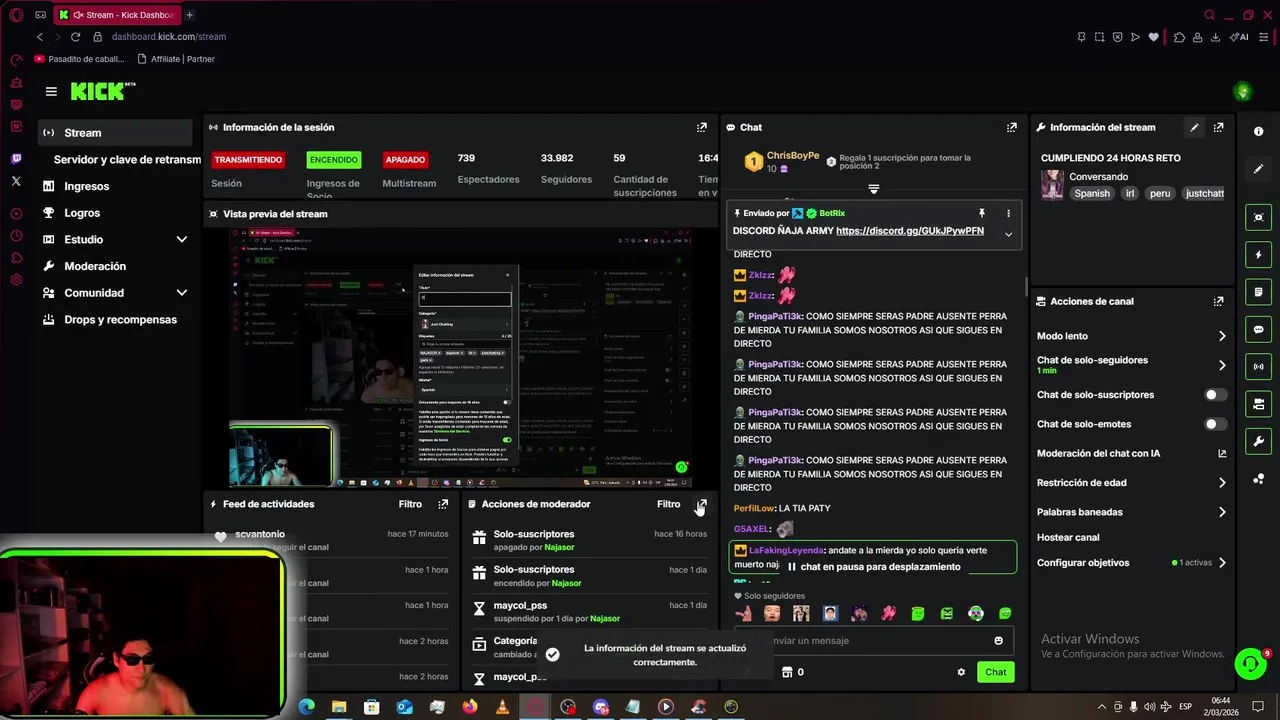
Task: Open chat settings gear icon
Action: pyautogui.click(x=961, y=672)
